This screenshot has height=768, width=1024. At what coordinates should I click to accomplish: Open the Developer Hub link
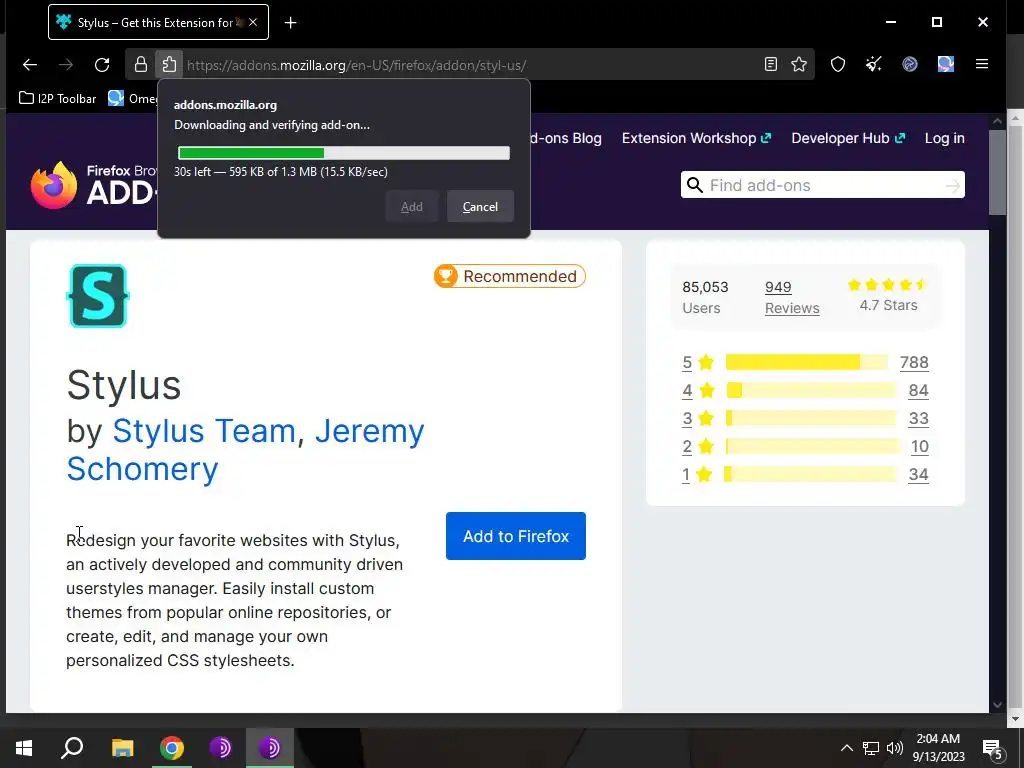[x=848, y=138]
